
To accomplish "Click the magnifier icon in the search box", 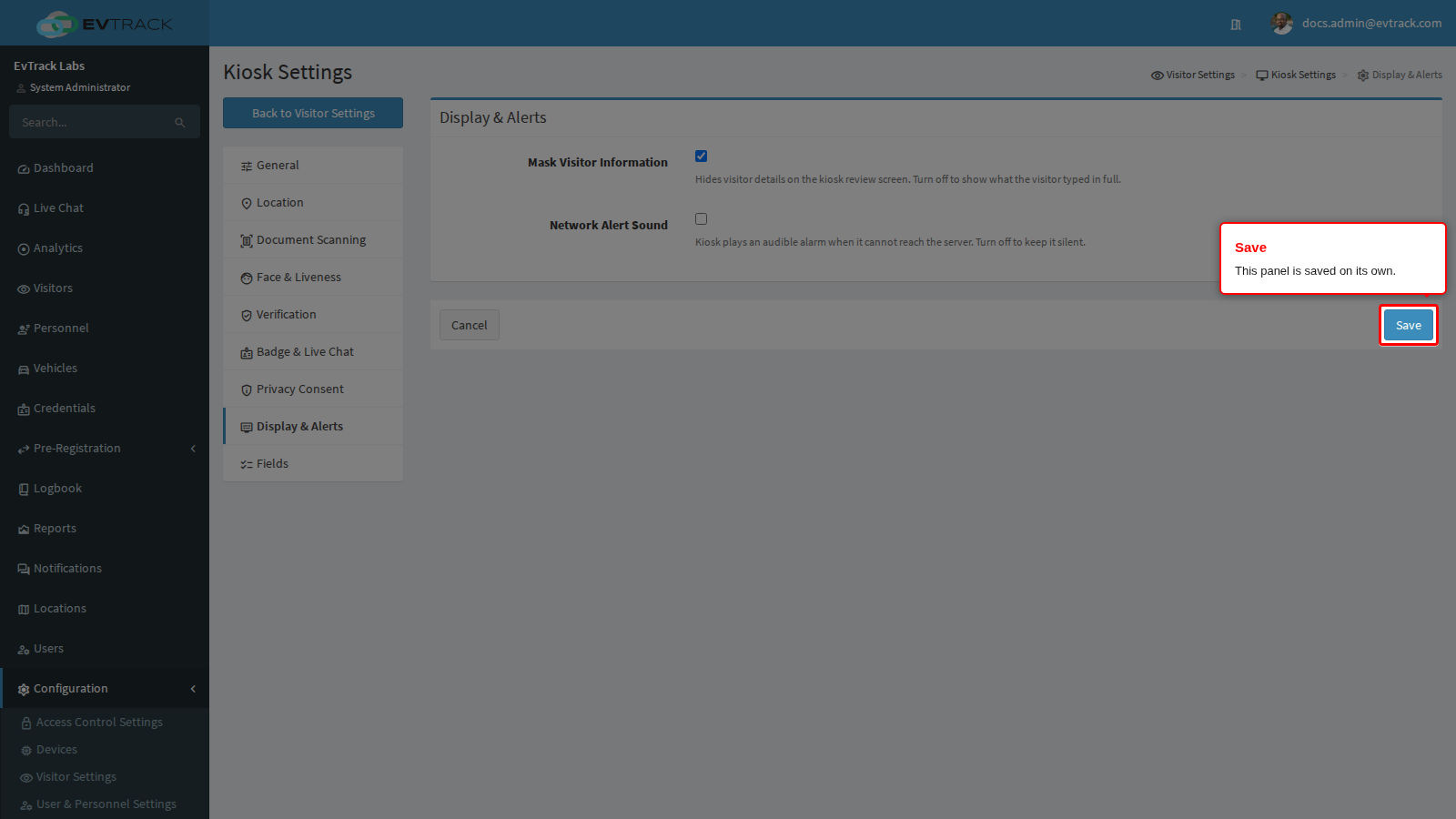I will 180,122.
